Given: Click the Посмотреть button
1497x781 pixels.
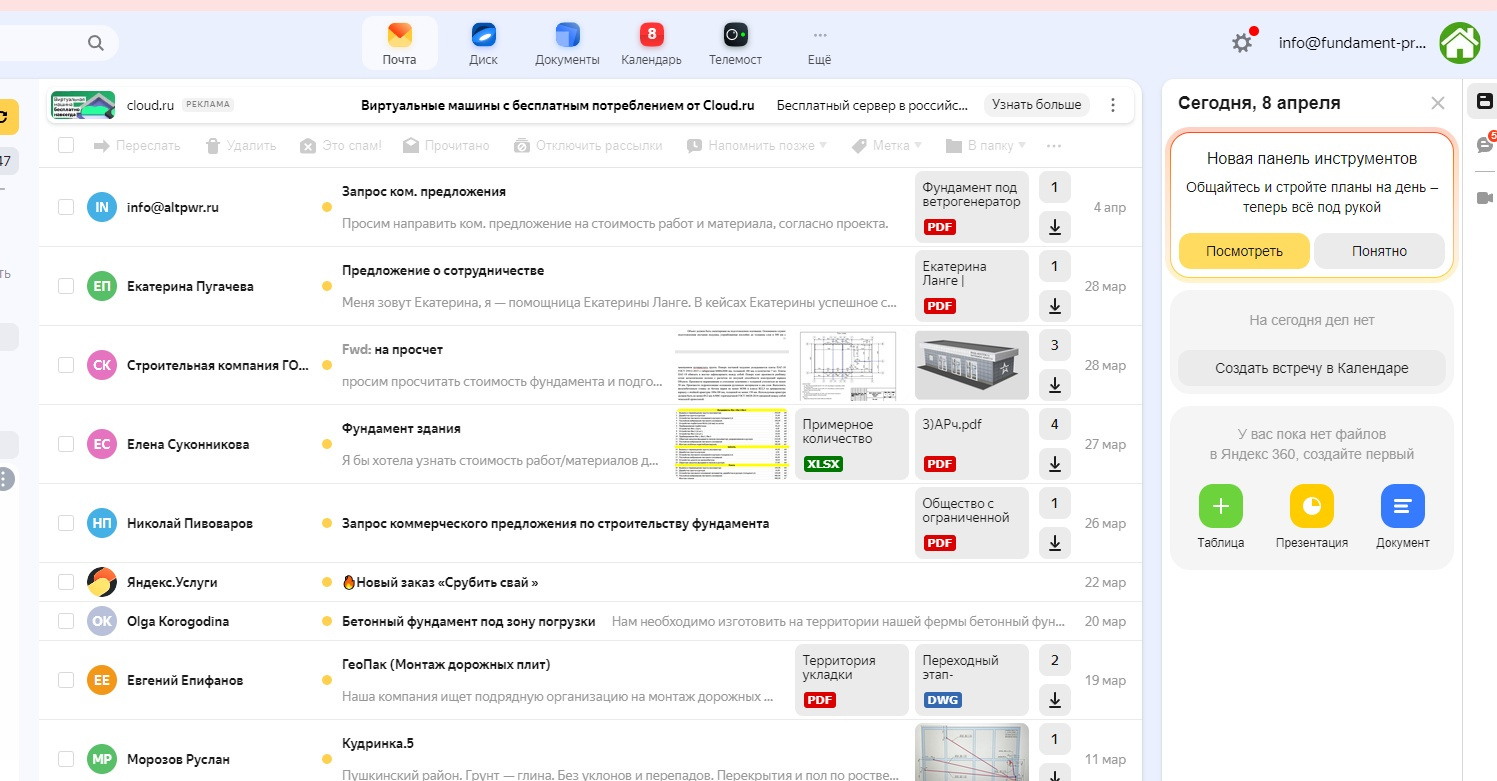Looking at the screenshot, I should 1244,251.
